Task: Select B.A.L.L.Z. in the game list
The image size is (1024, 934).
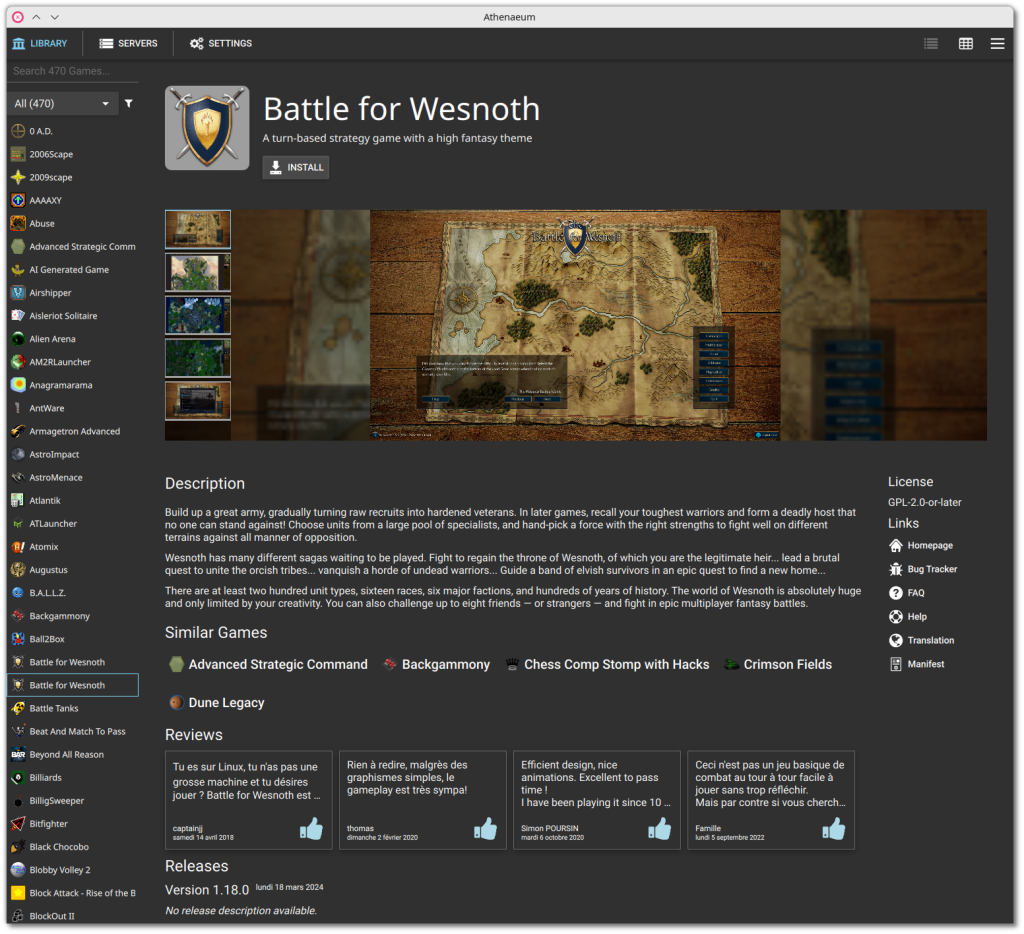Action: [x=72, y=592]
